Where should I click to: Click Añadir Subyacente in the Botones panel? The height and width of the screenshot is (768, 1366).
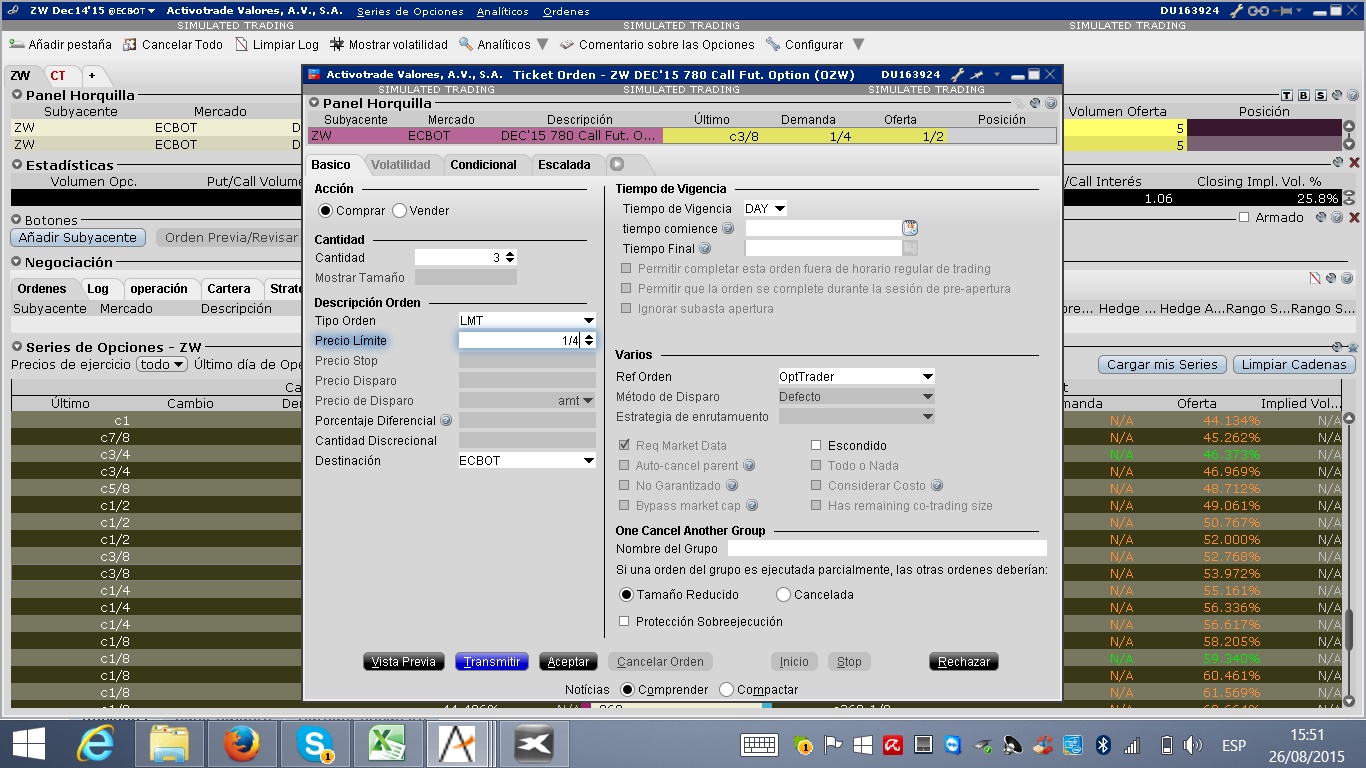point(78,238)
